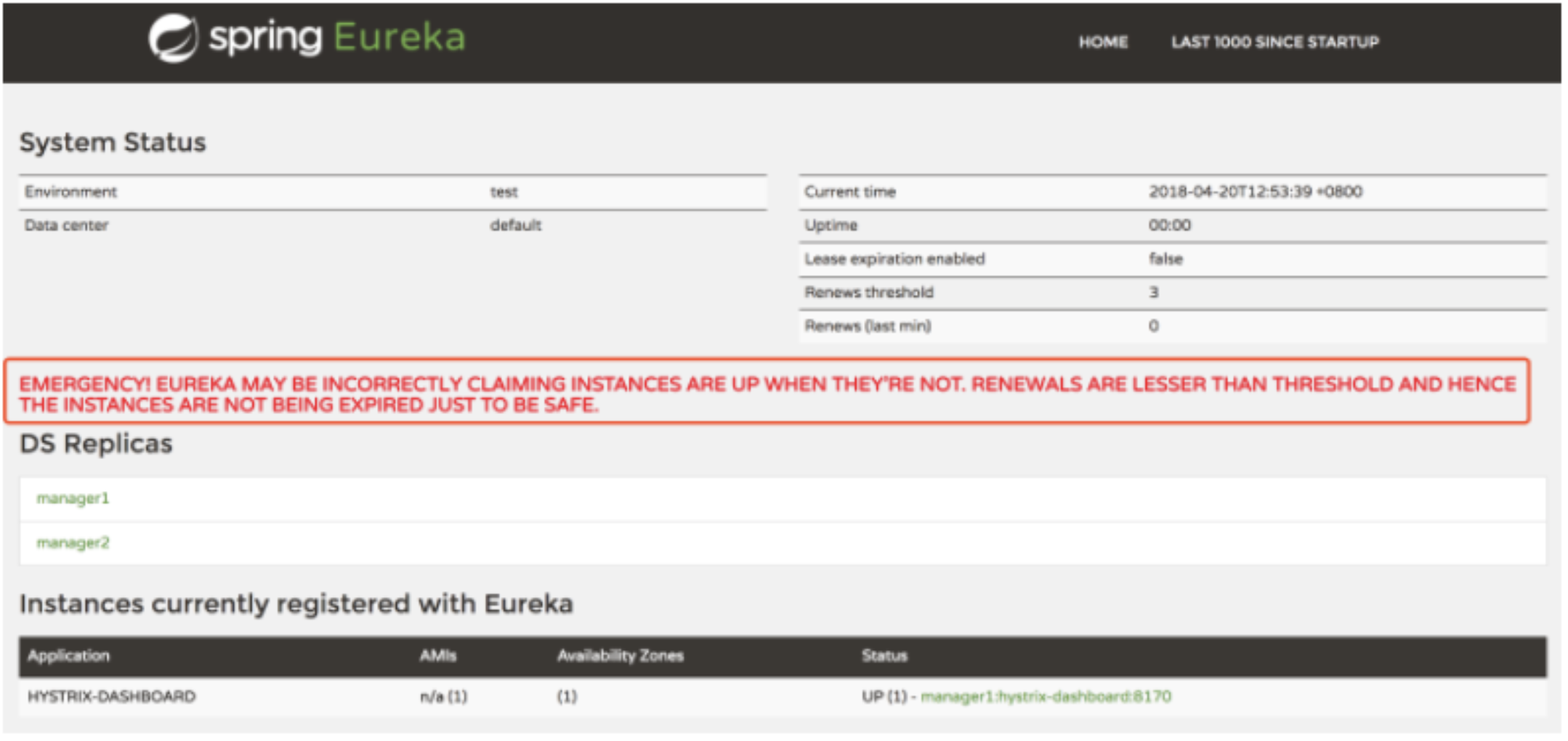Select the lease expiration value 'false'

pyautogui.click(x=1165, y=259)
